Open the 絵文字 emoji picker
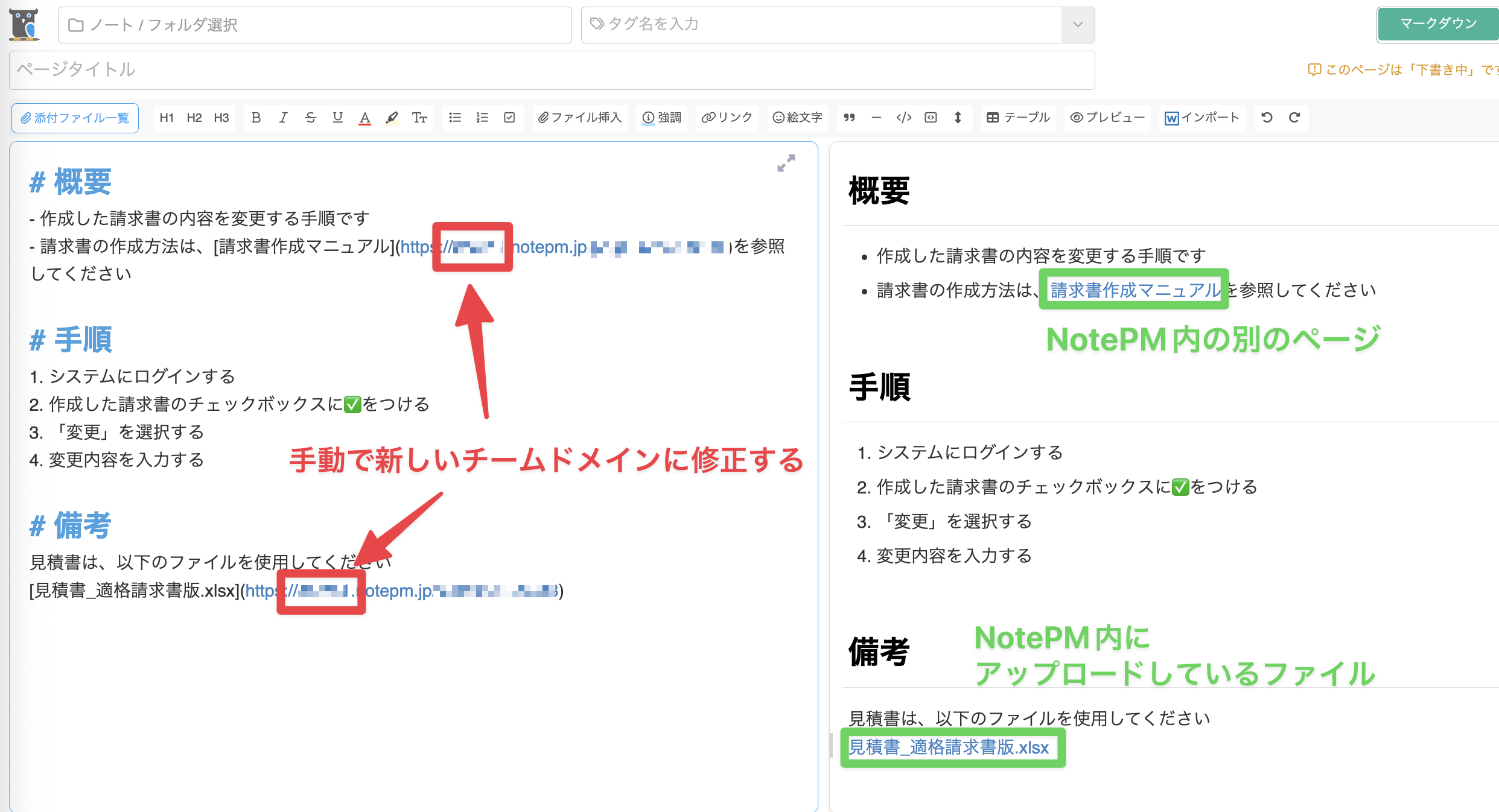The width and height of the screenshot is (1499, 812). 797,118
